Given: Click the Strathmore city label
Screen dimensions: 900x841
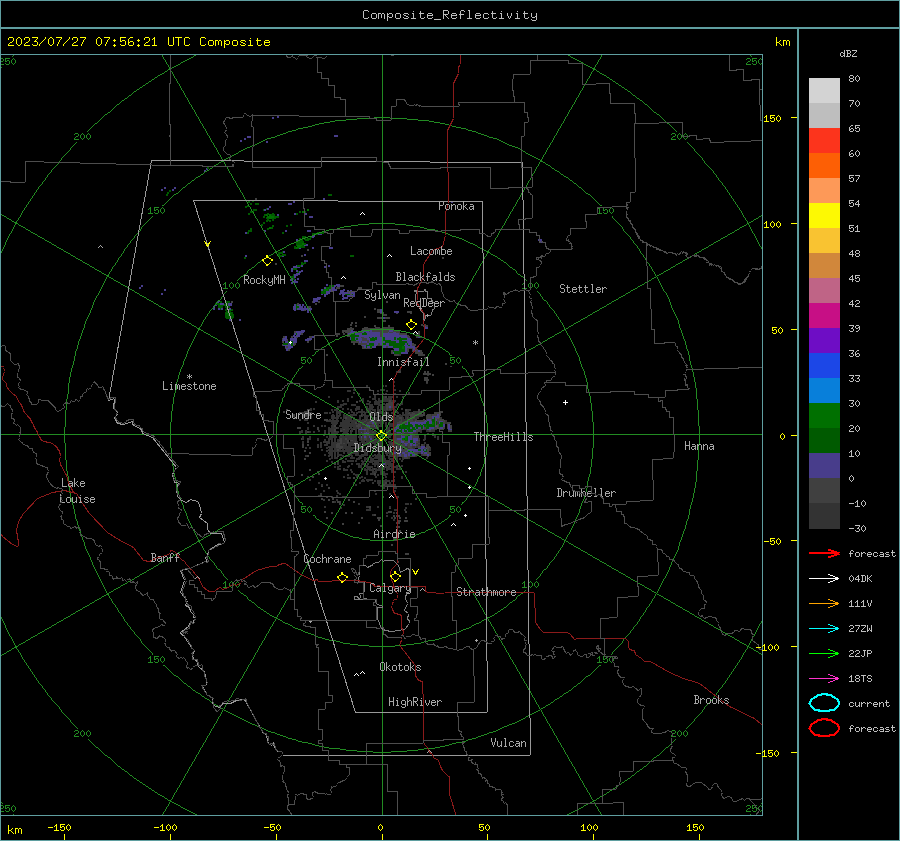Looking at the screenshot, I should (486, 592).
